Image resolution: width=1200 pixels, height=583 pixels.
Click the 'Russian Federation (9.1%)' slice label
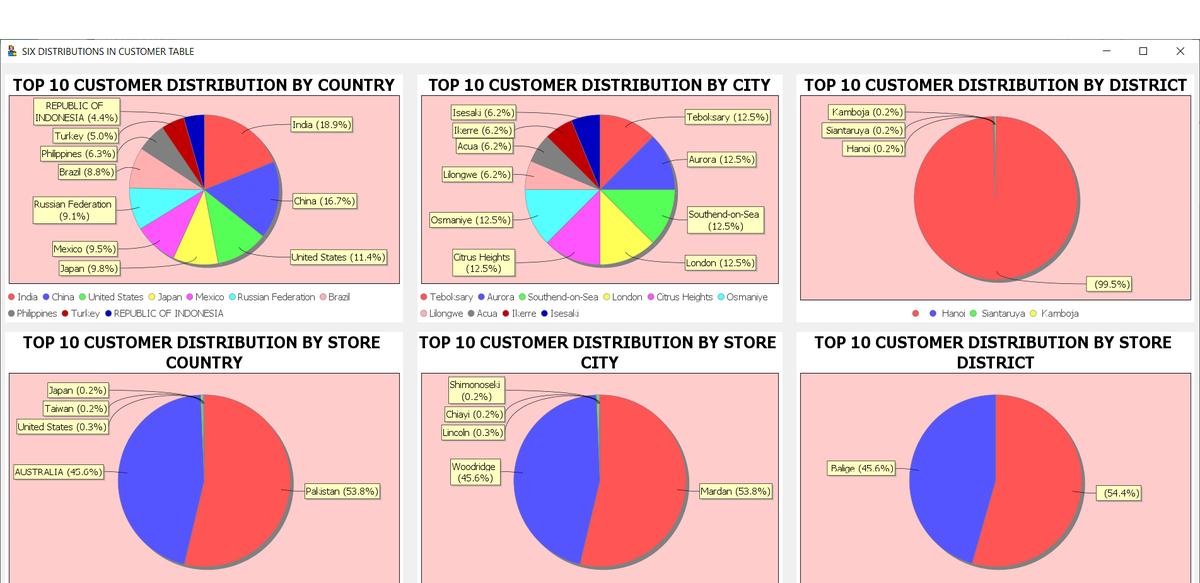(73, 209)
